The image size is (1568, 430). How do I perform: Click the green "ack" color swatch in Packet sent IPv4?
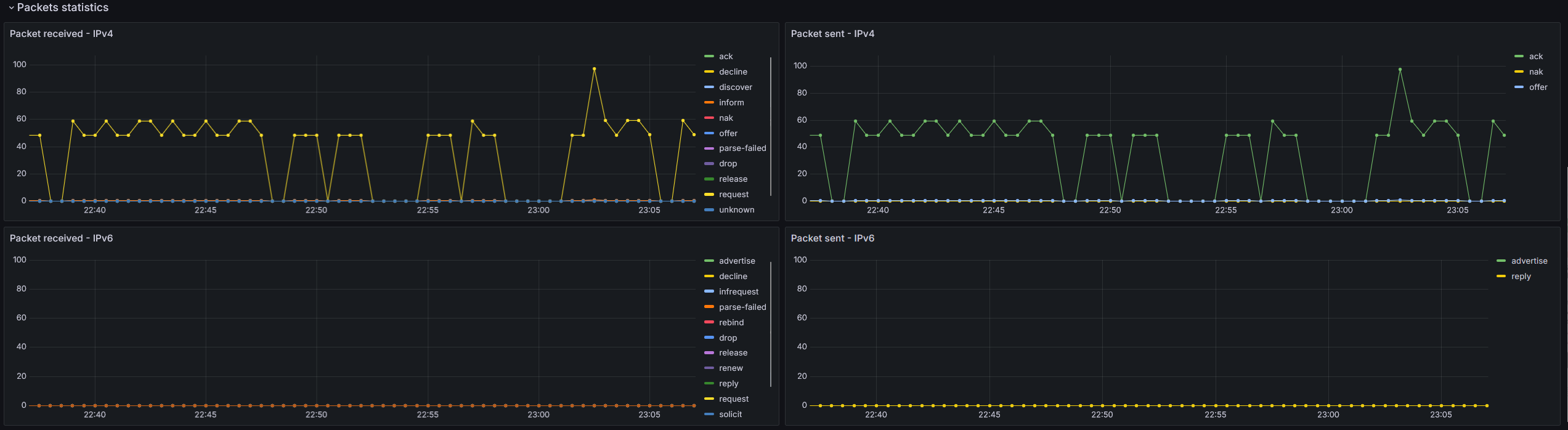click(x=1519, y=57)
